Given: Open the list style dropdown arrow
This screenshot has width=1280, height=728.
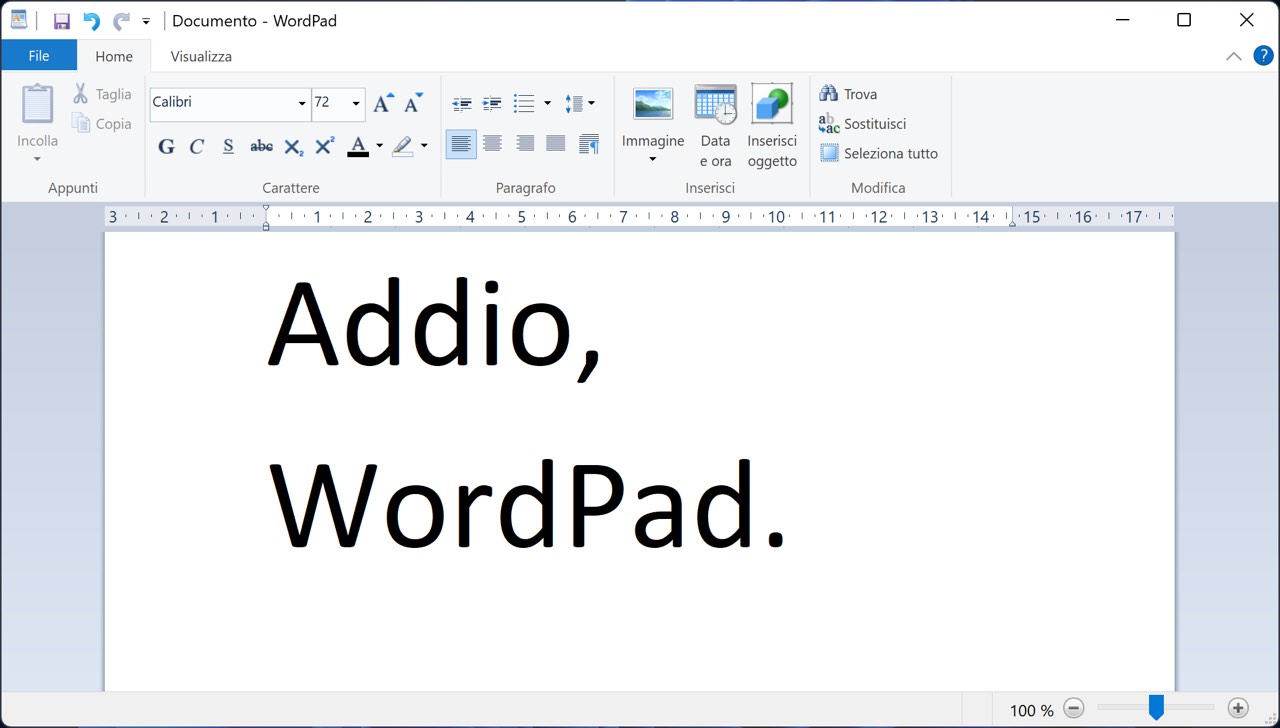Looking at the screenshot, I should [x=547, y=103].
